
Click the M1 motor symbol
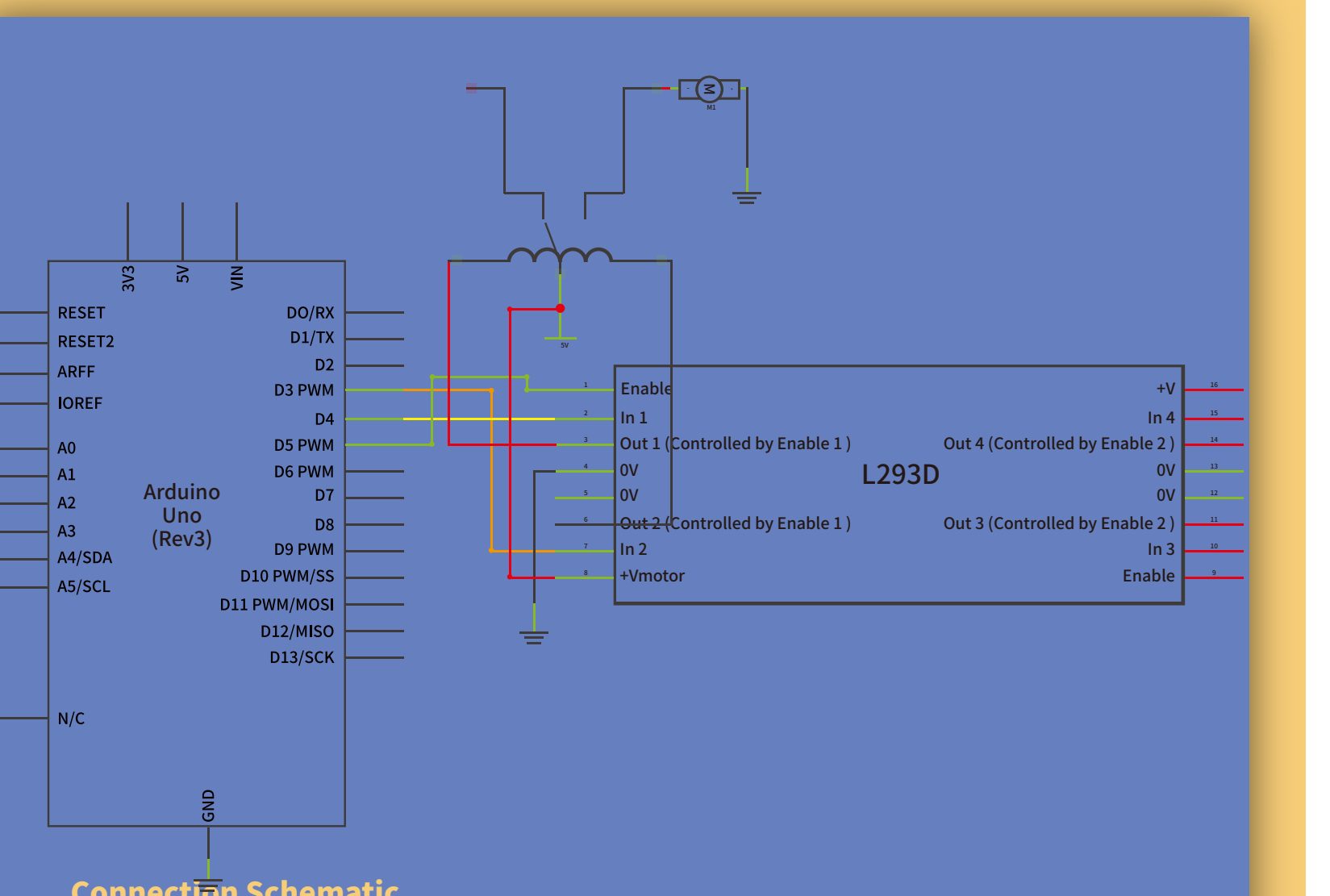click(709, 89)
